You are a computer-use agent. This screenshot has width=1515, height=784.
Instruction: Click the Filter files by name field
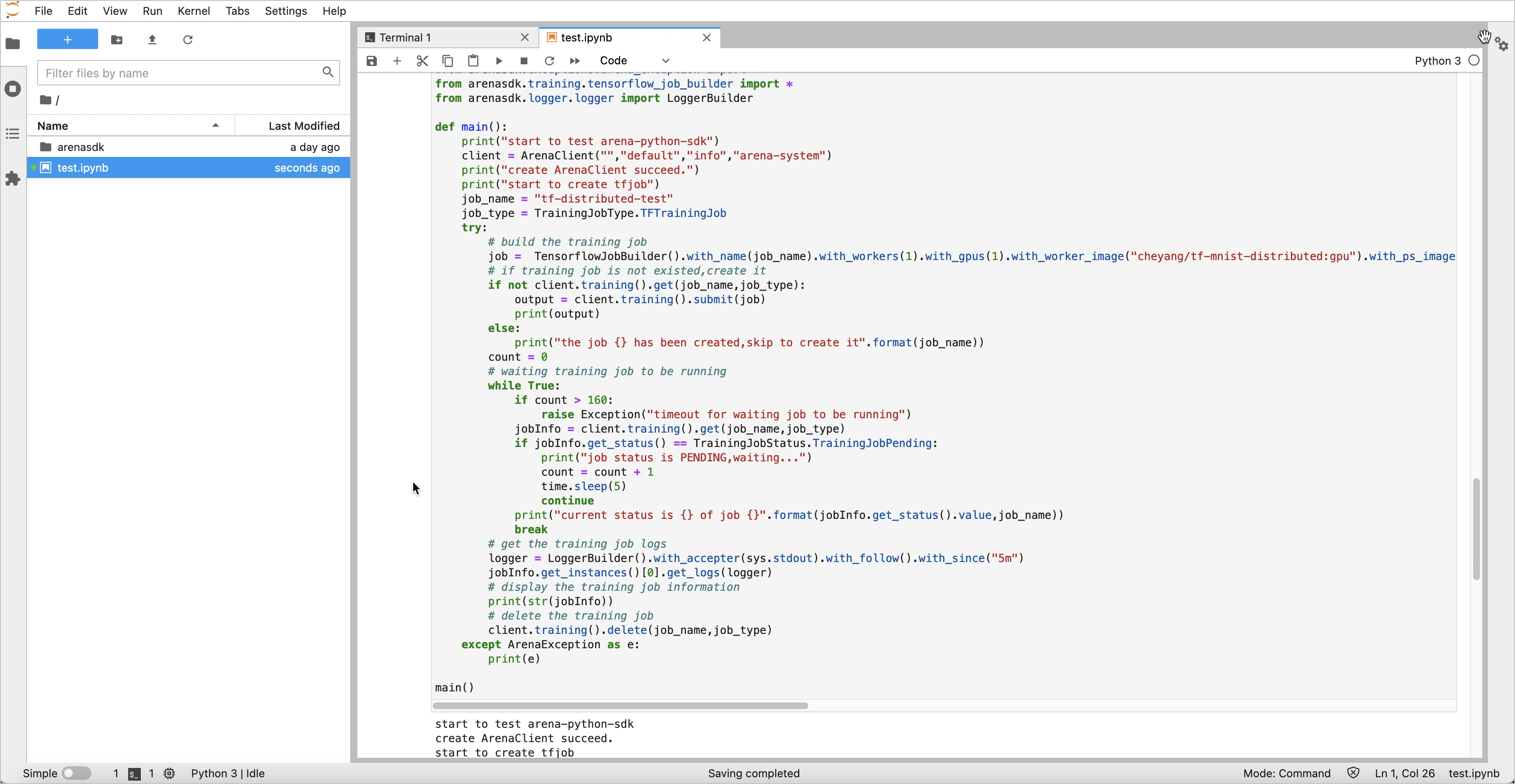tap(179, 73)
